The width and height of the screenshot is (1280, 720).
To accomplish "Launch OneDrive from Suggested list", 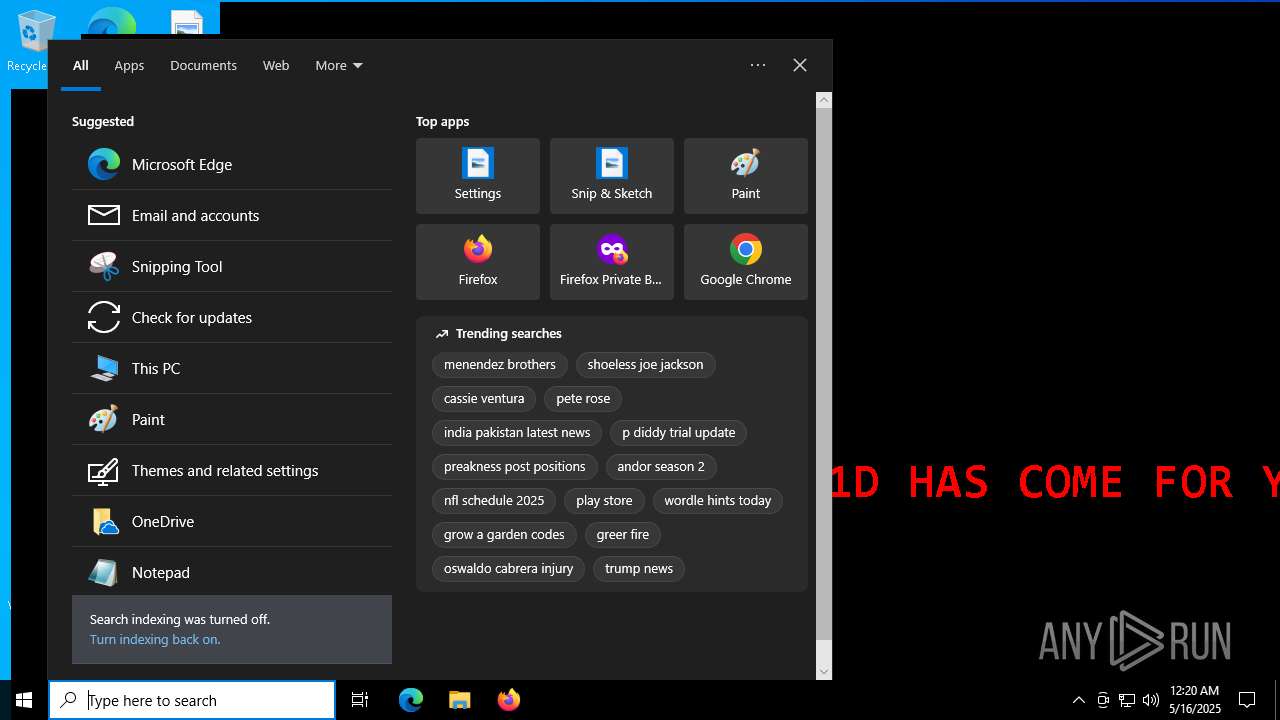I will 232,521.
